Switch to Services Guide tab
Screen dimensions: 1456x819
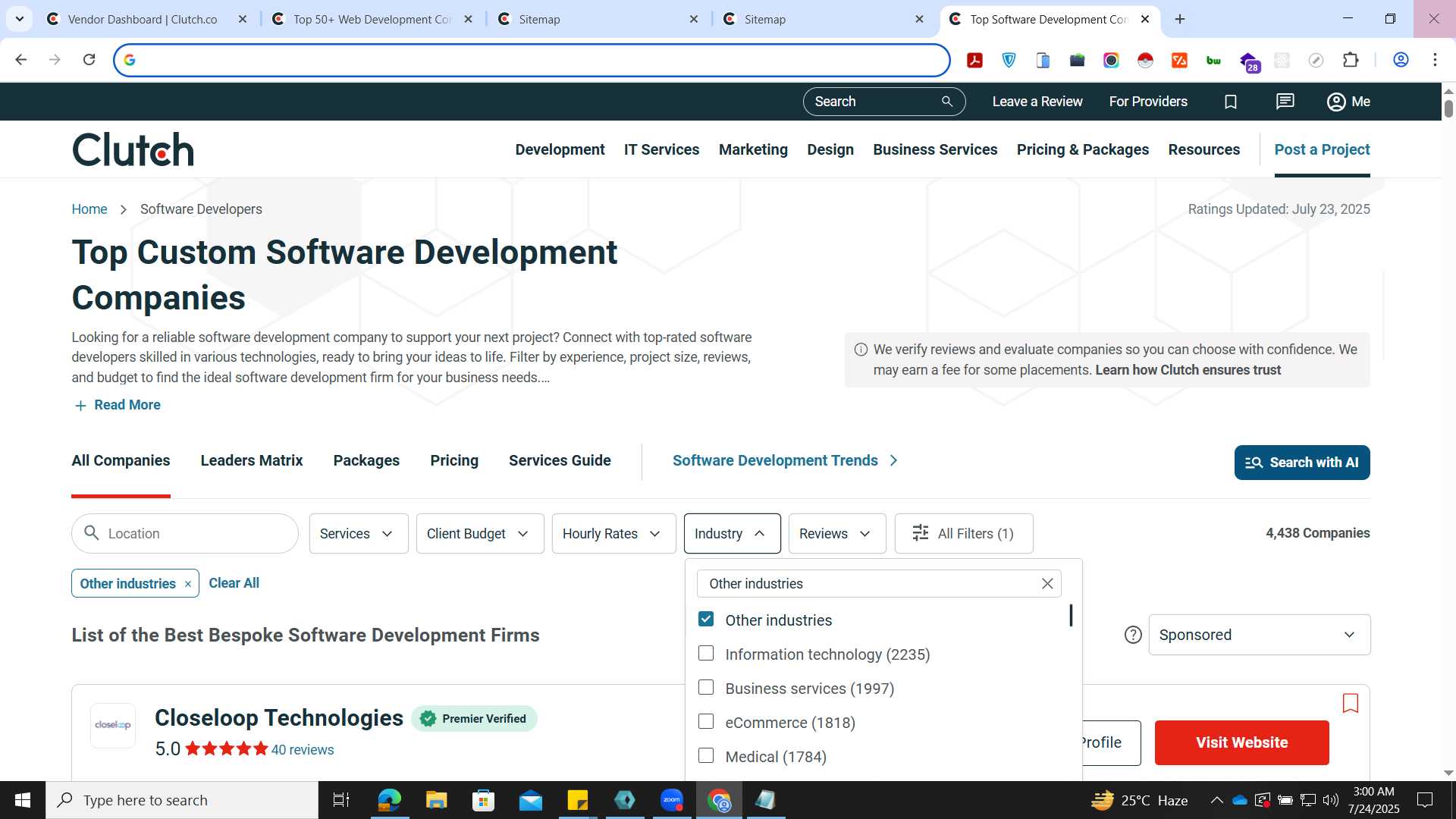point(560,461)
